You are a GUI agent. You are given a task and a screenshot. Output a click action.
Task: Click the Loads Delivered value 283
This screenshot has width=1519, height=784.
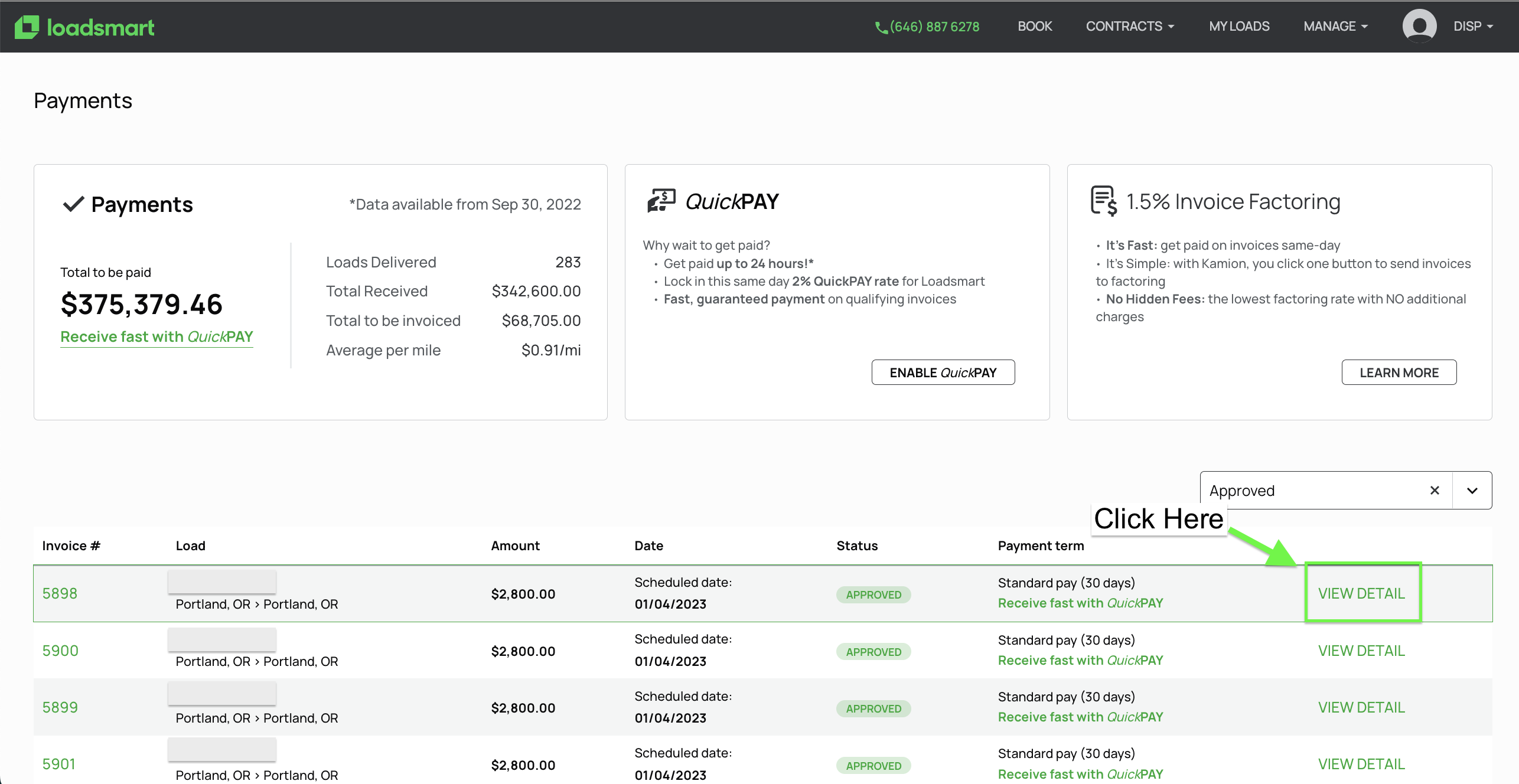click(x=568, y=262)
